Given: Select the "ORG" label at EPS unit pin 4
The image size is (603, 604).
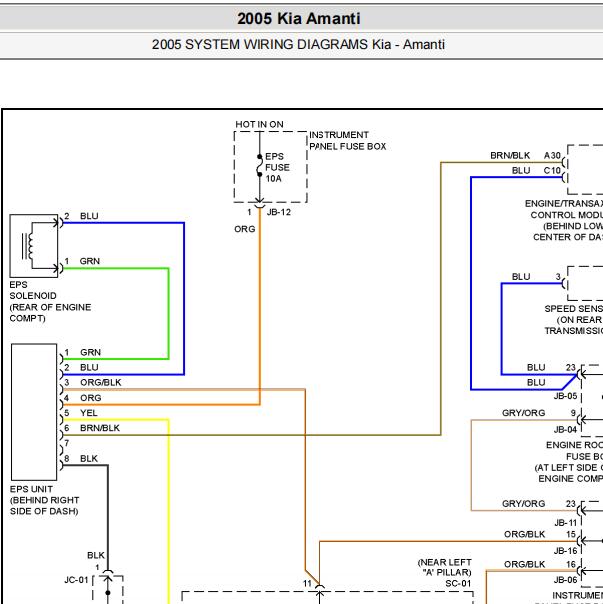Looking at the screenshot, I should click(91, 398).
